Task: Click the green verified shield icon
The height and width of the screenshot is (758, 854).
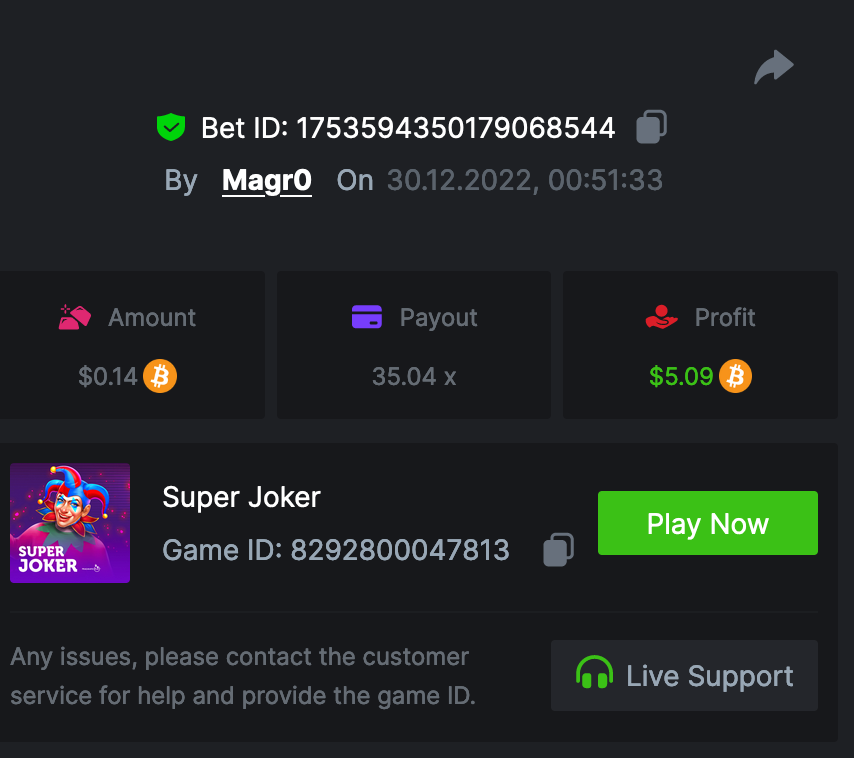Action: [x=171, y=127]
